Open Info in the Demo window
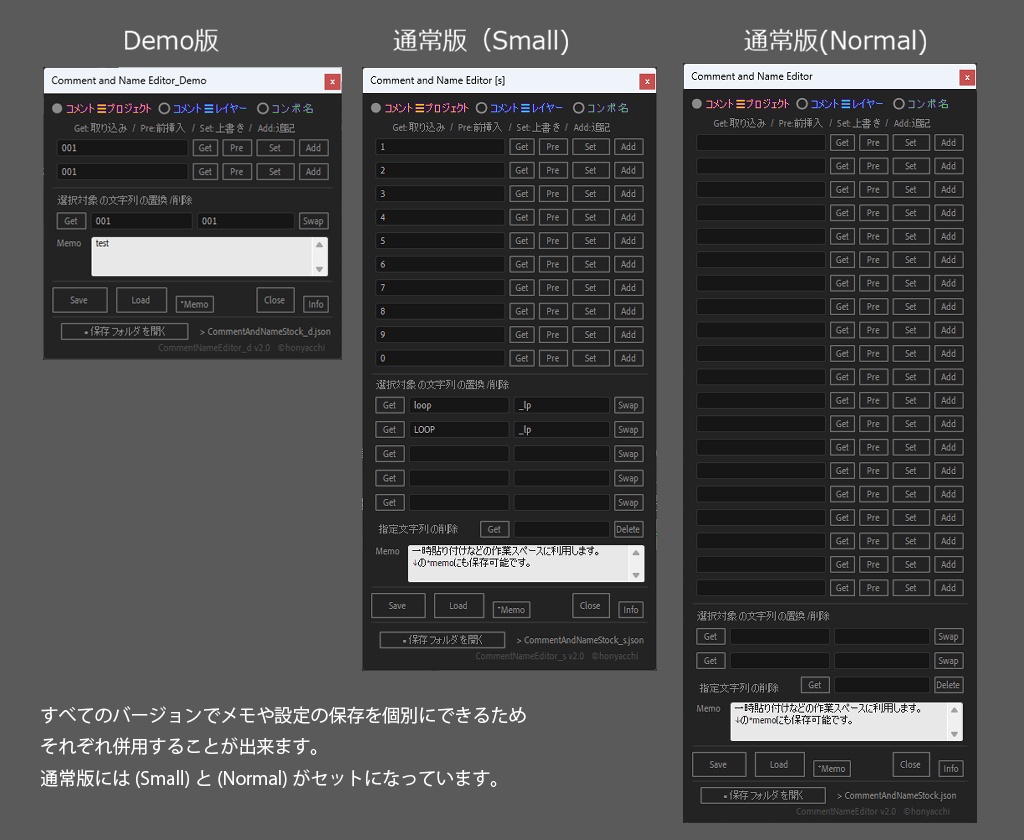This screenshot has width=1024, height=840. [x=316, y=304]
